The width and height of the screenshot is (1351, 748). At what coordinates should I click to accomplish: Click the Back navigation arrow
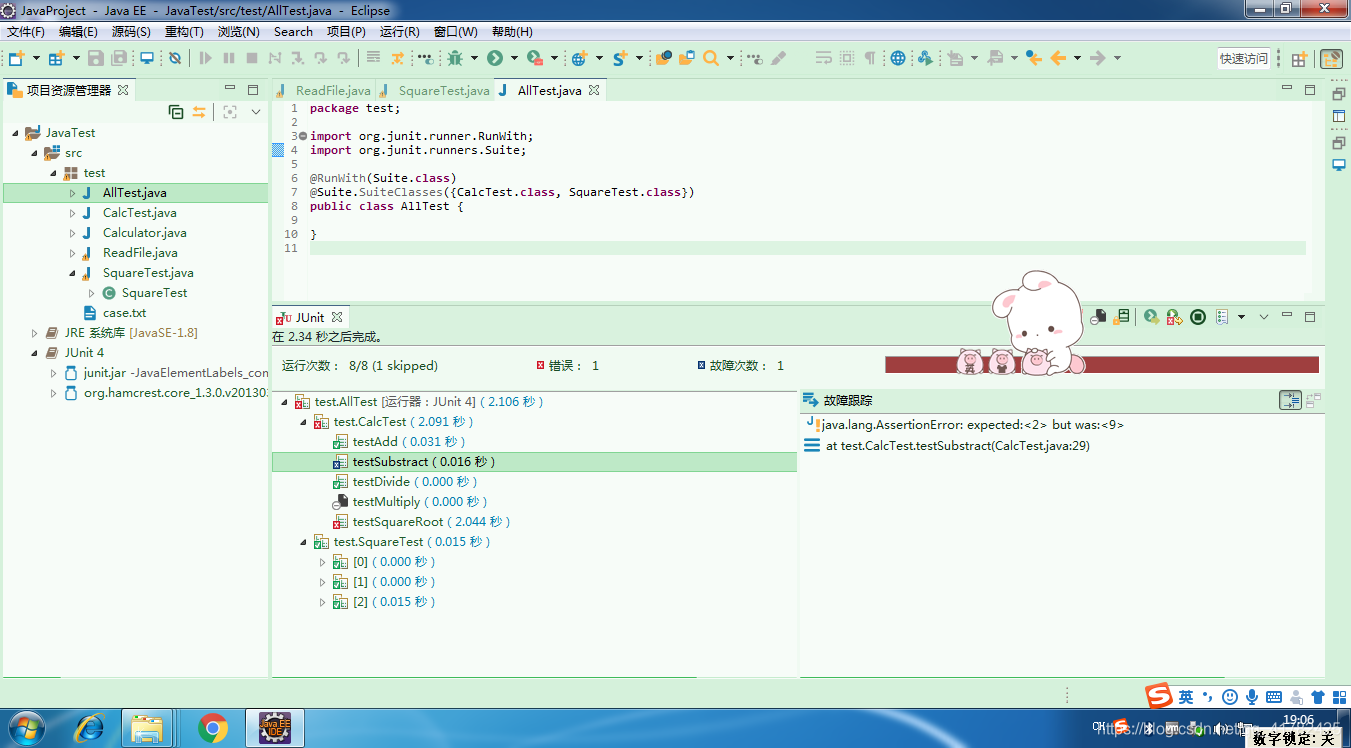(x=1058, y=58)
